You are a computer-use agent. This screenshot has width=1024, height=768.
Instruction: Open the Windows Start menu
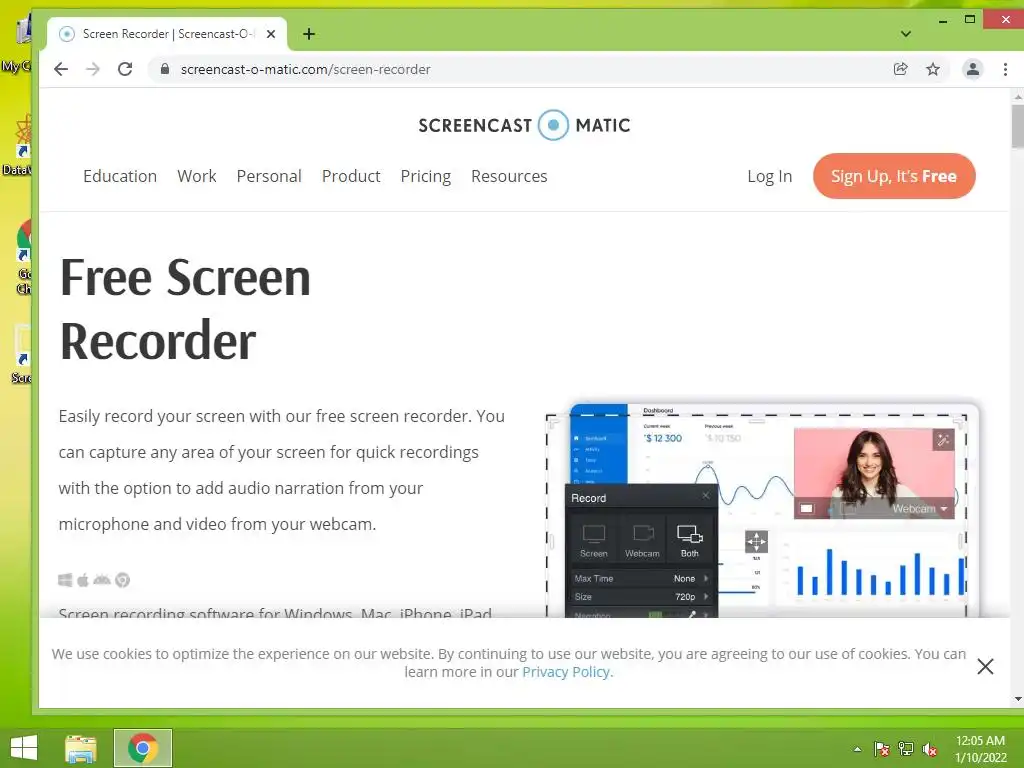(24, 748)
